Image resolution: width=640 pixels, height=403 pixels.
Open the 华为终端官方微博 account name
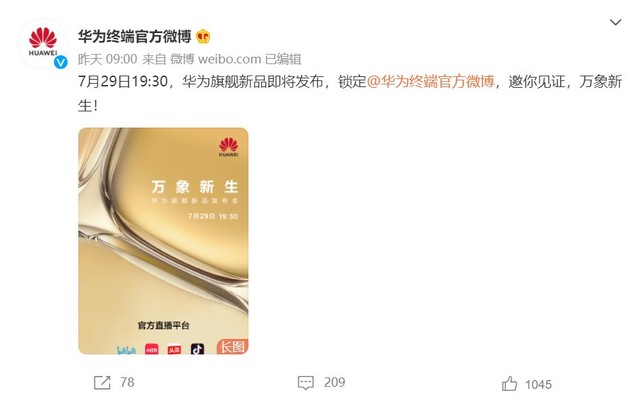tap(135, 36)
